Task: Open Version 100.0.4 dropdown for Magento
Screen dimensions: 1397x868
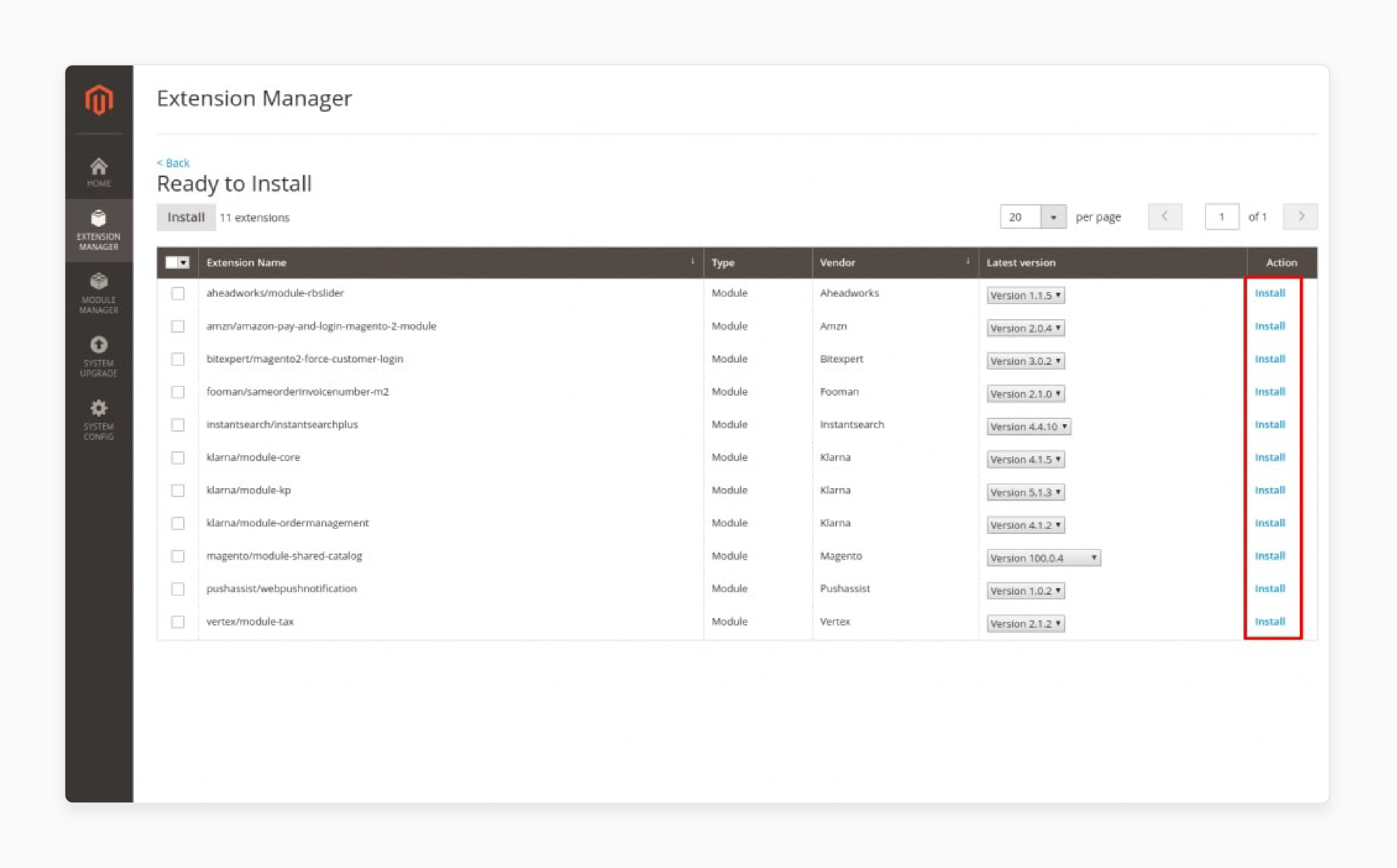Action: tap(1044, 558)
